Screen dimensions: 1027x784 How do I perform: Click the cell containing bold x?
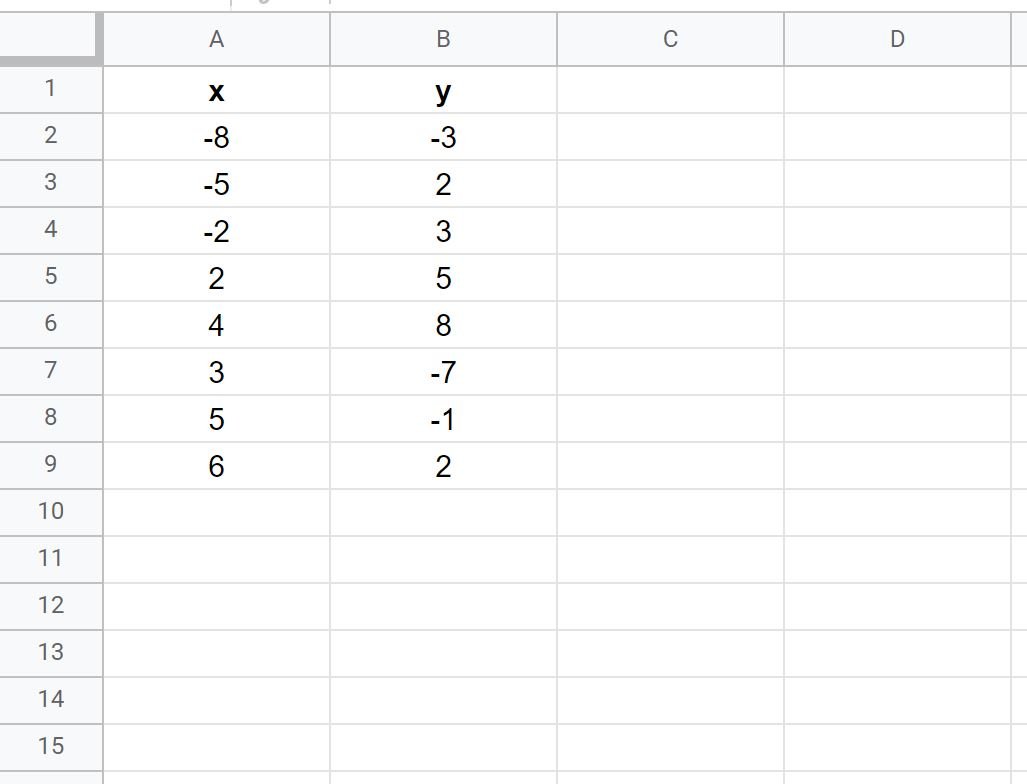tap(216, 90)
